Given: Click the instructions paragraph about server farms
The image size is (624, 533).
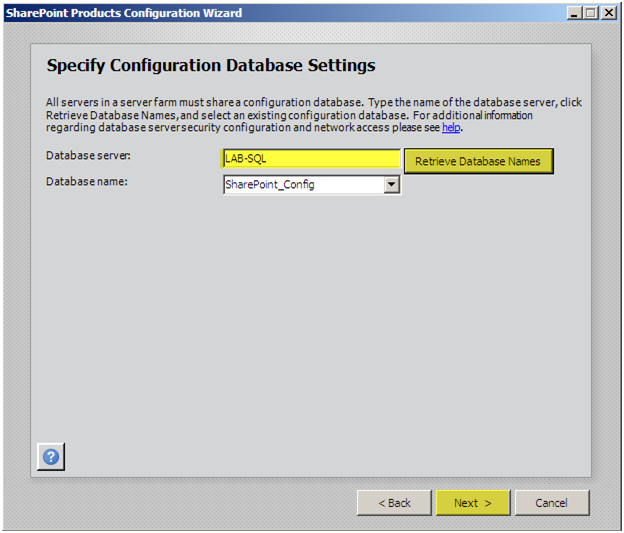Looking at the screenshot, I should pos(314,115).
